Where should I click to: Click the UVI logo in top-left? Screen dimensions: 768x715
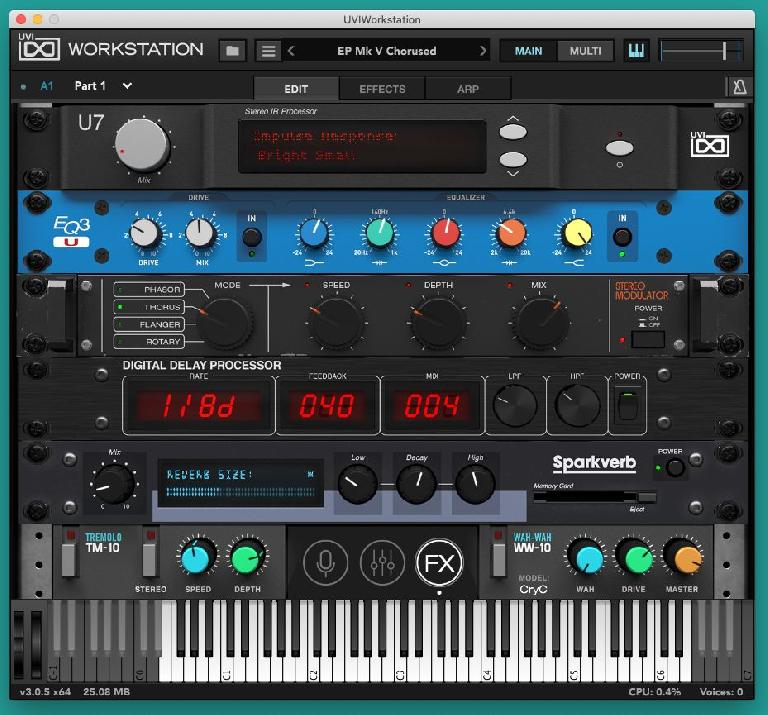[39, 48]
